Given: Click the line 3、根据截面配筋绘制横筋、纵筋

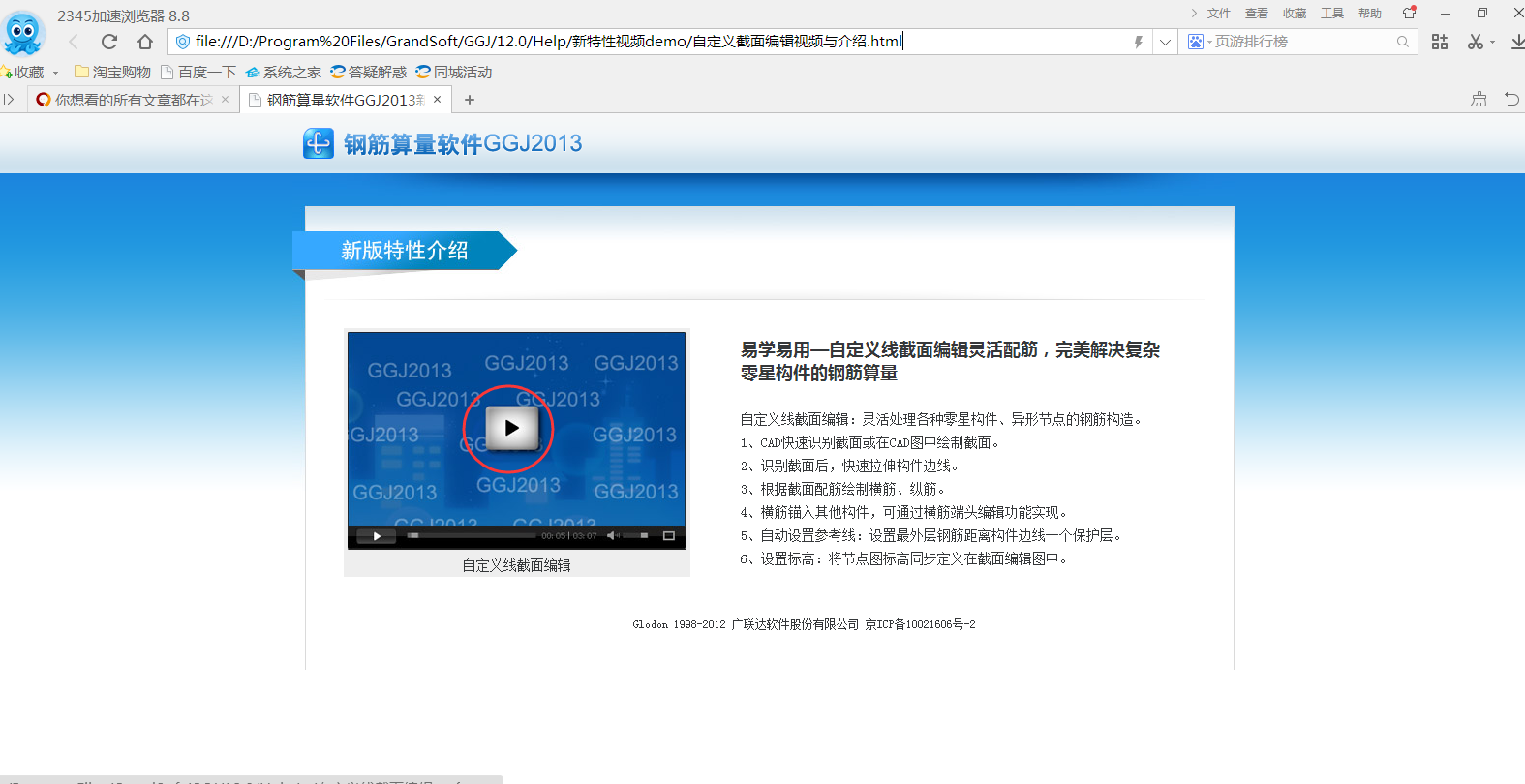Looking at the screenshot, I should point(842,489).
